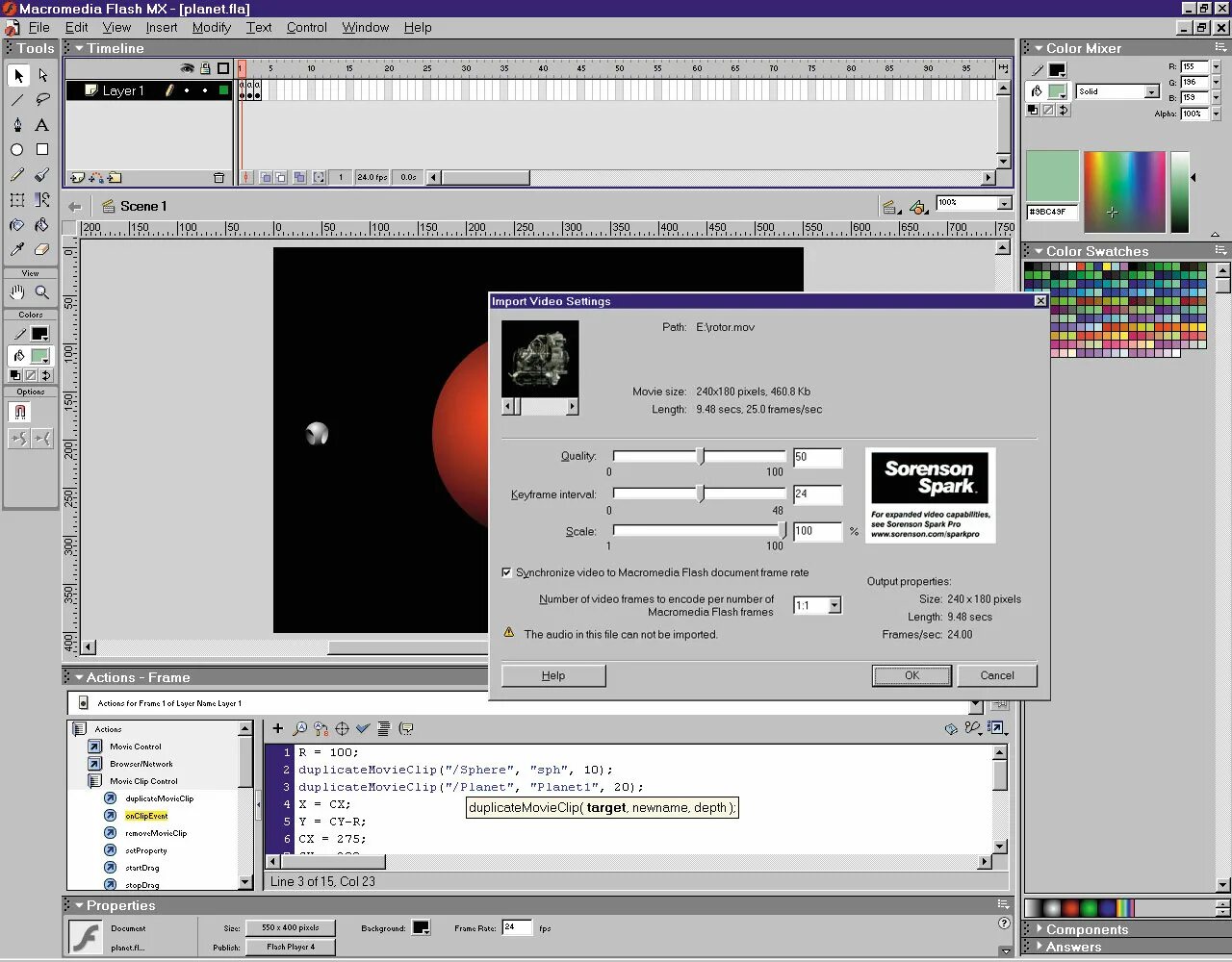The height and width of the screenshot is (962, 1232).
Task: Open the Text menu
Action: 258,27
